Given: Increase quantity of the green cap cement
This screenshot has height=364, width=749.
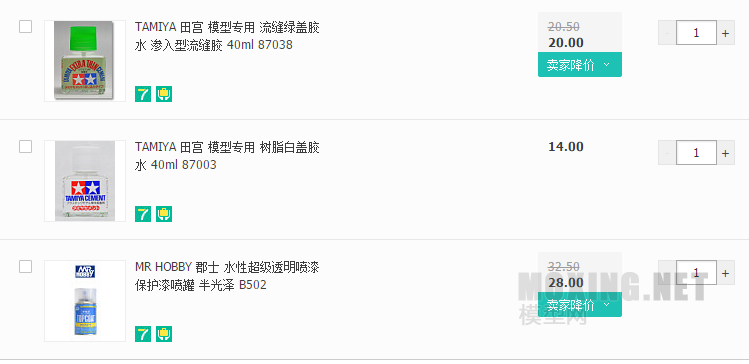Looking at the screenshot, I should (726, 32).
